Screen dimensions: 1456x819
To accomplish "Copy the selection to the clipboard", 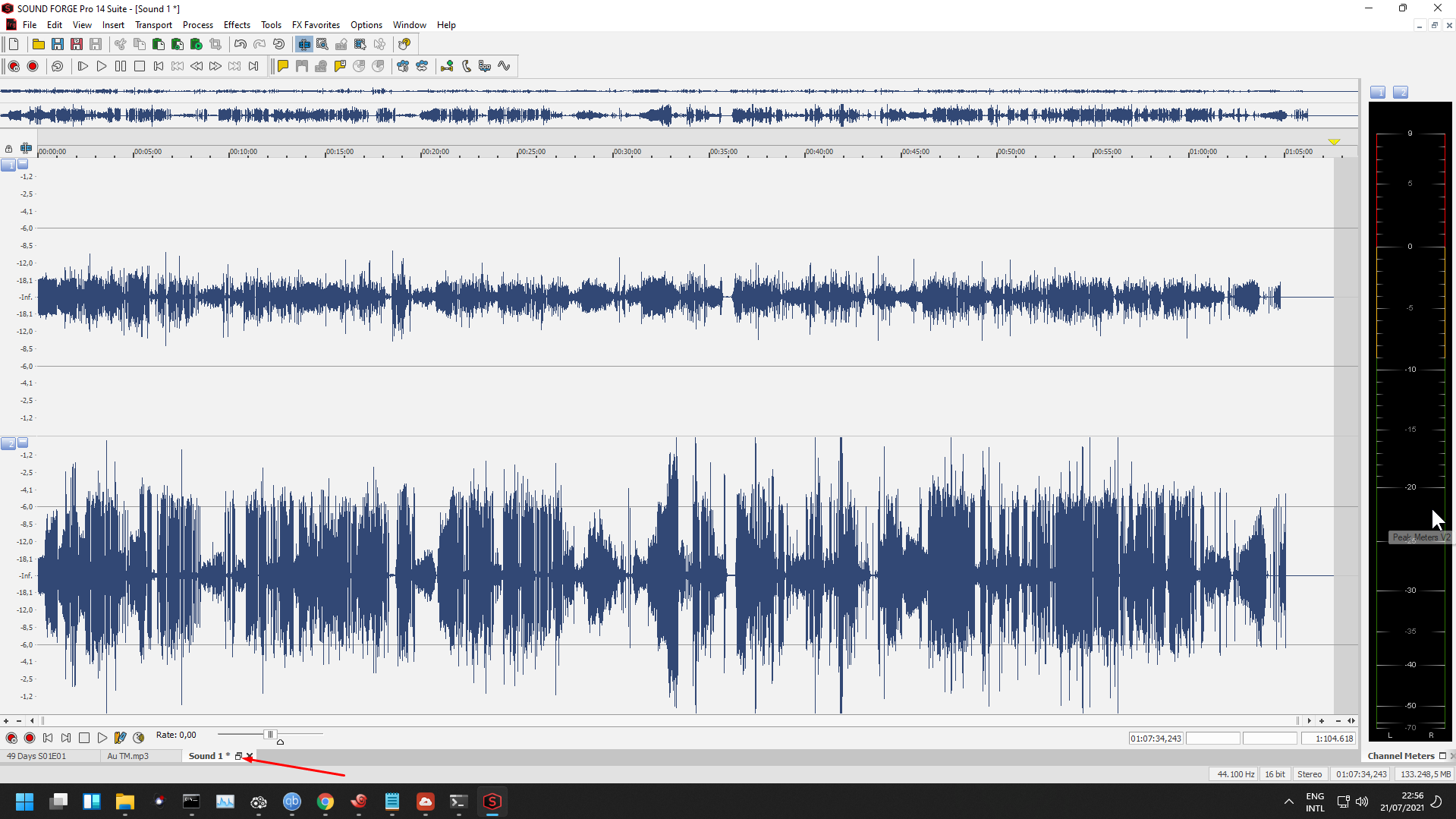I will (x=139, y=44).
